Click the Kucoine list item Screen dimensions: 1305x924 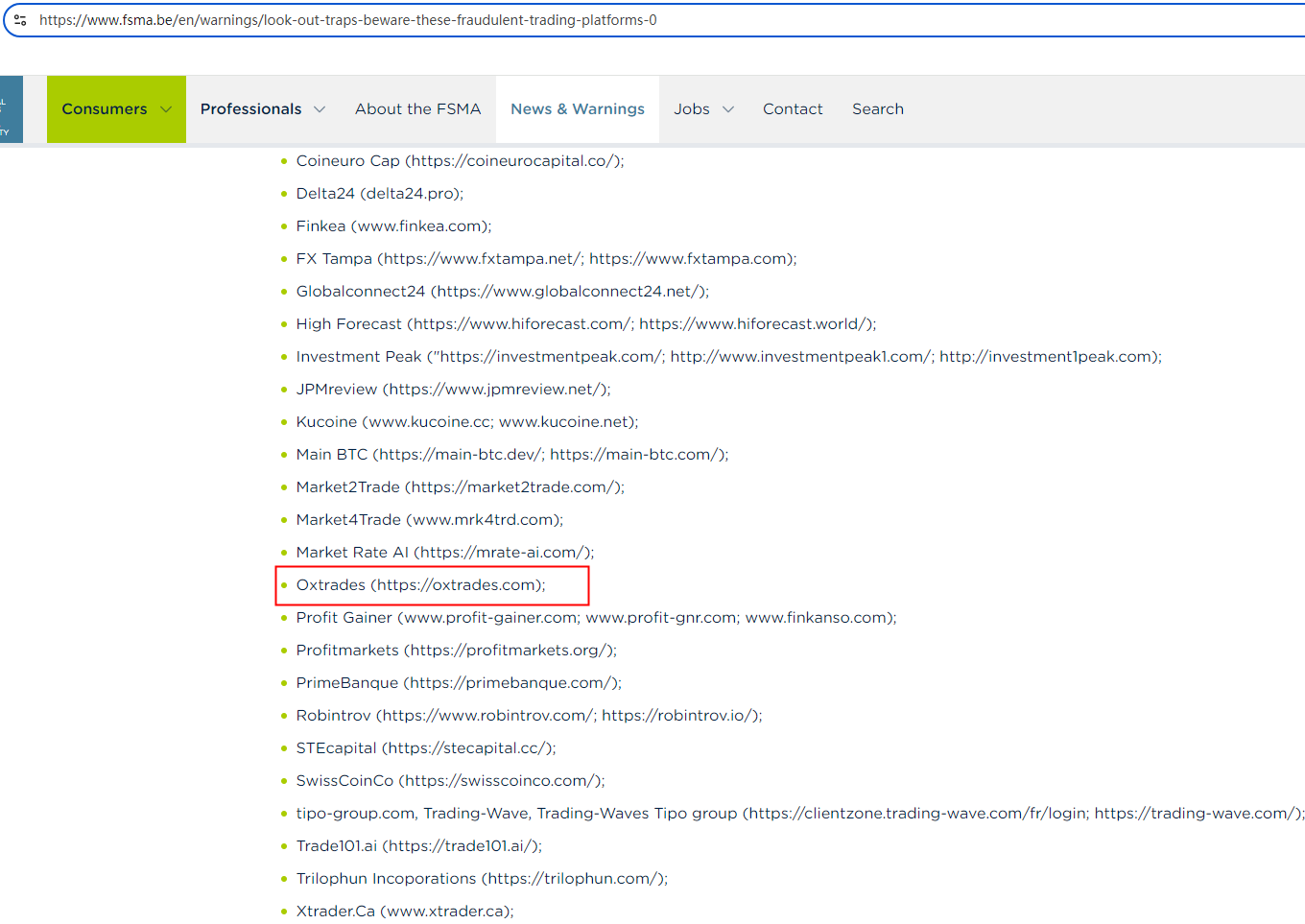pos(466,422)
